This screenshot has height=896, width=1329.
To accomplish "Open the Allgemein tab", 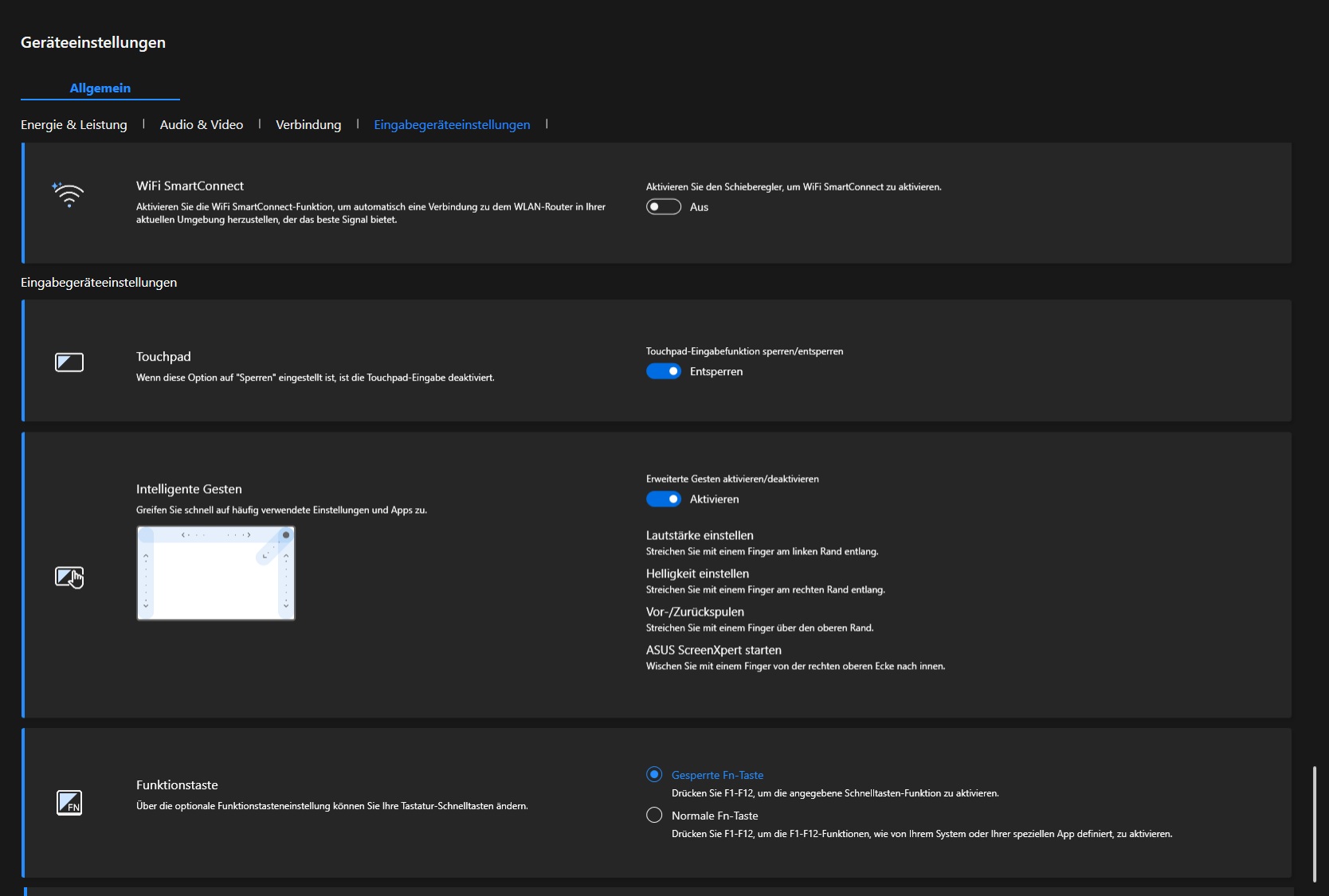I will pyautogui.click(x=100, y=88).
